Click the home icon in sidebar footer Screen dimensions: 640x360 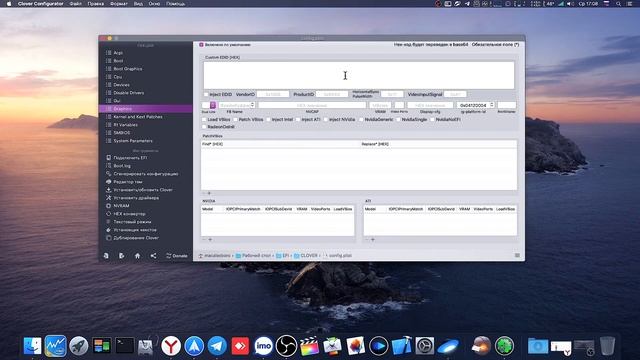tap(137, 256)
